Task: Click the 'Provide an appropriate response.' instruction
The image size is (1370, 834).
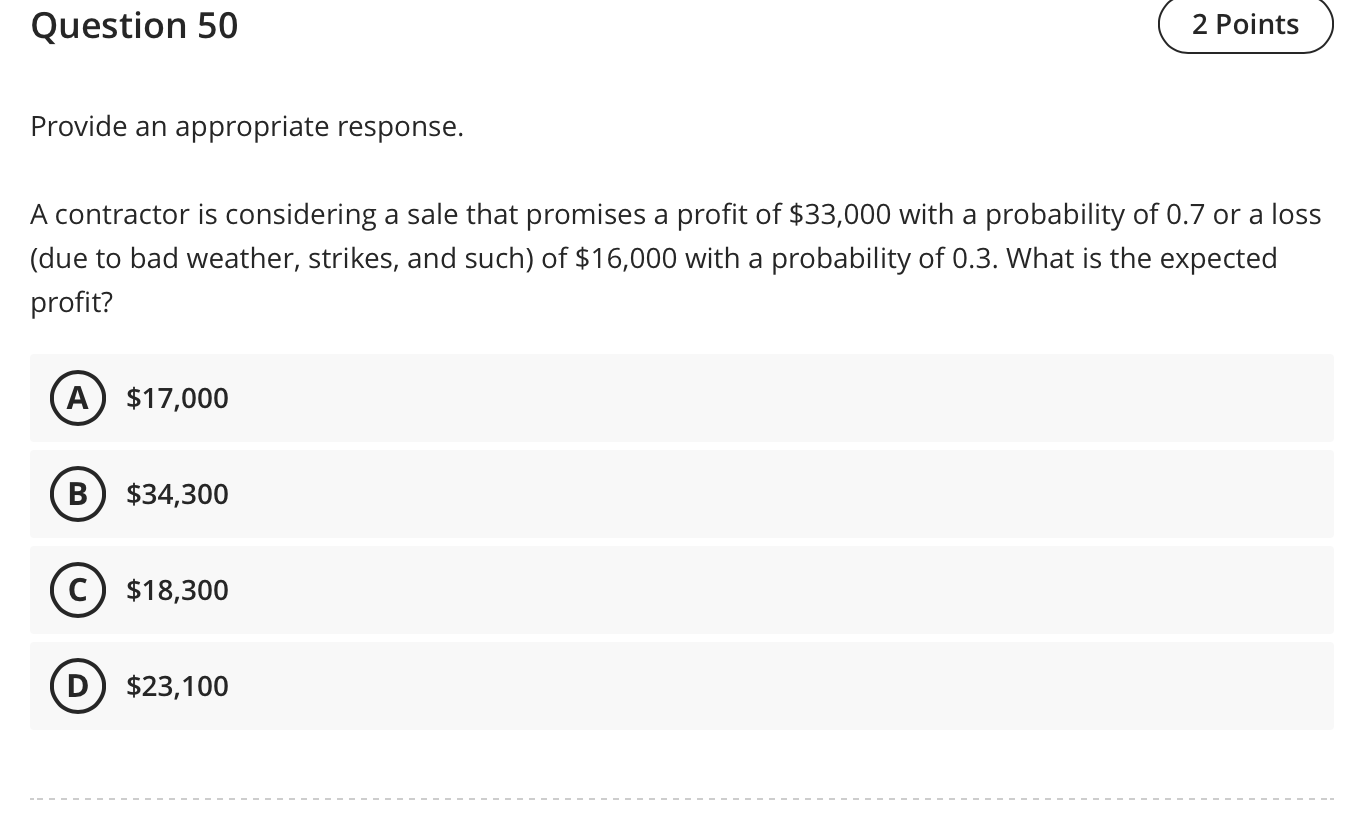Action: click(x=247, y=127)
